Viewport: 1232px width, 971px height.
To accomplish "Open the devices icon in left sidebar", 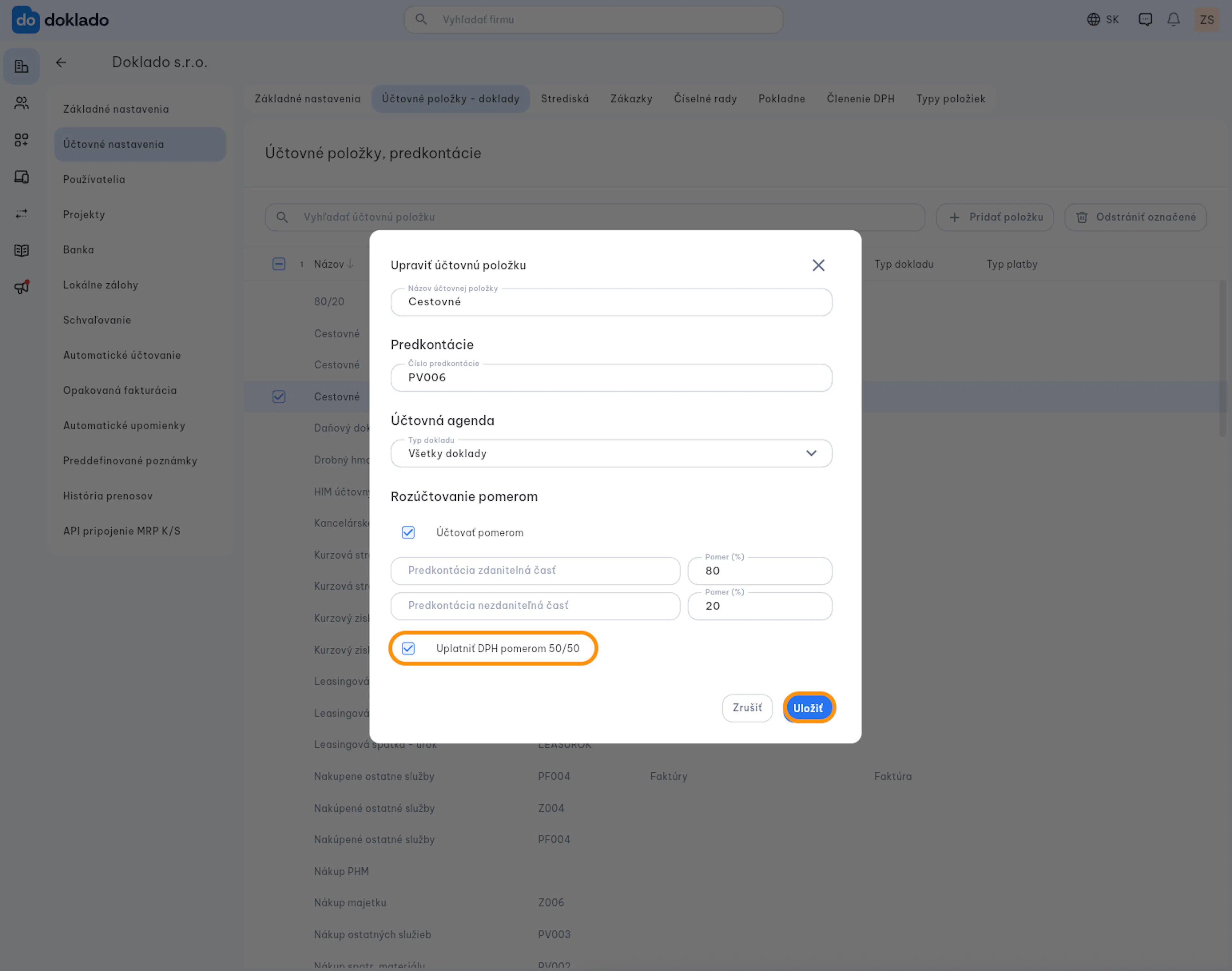I will coord(21,177).
